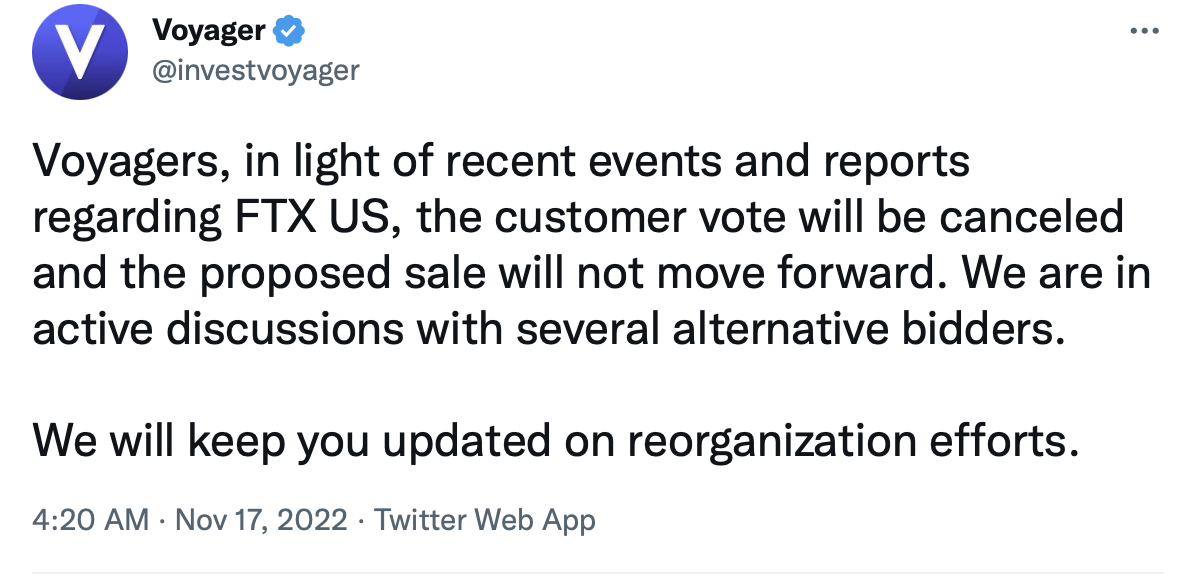Open the @investvoyager handle link
1196x584 pixels.
pyautogui.click(x=254, y=71)
